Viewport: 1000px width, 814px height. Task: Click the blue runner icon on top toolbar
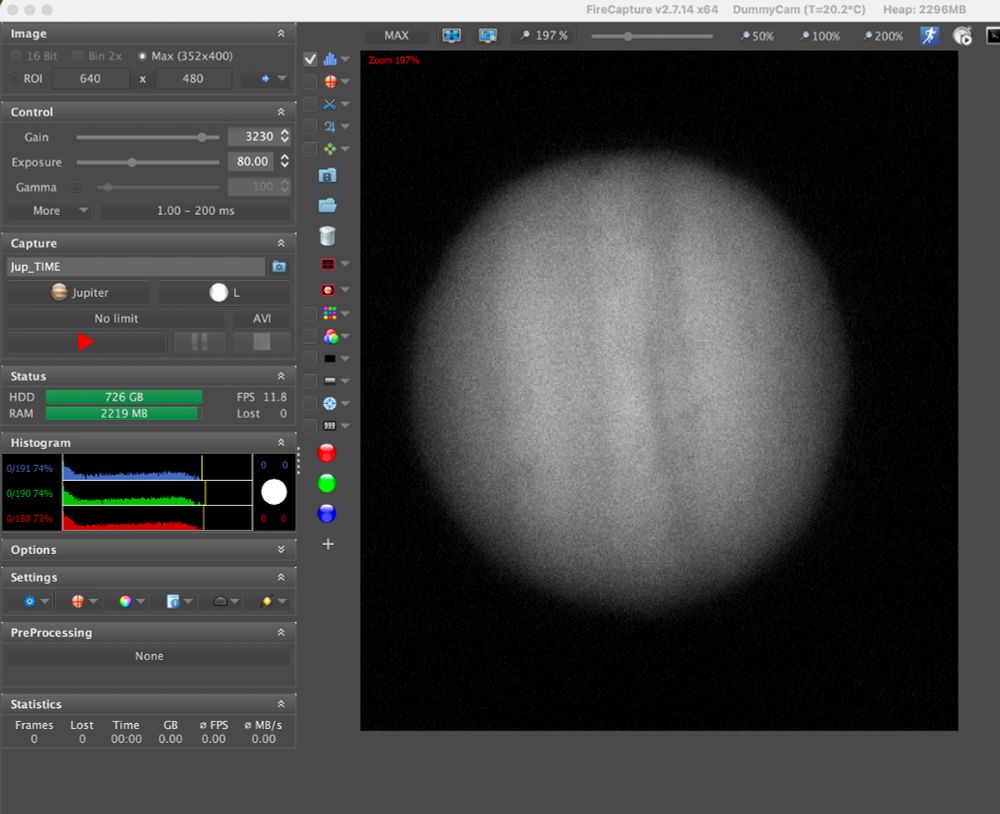pyautogui.click(x=929, y=35)
